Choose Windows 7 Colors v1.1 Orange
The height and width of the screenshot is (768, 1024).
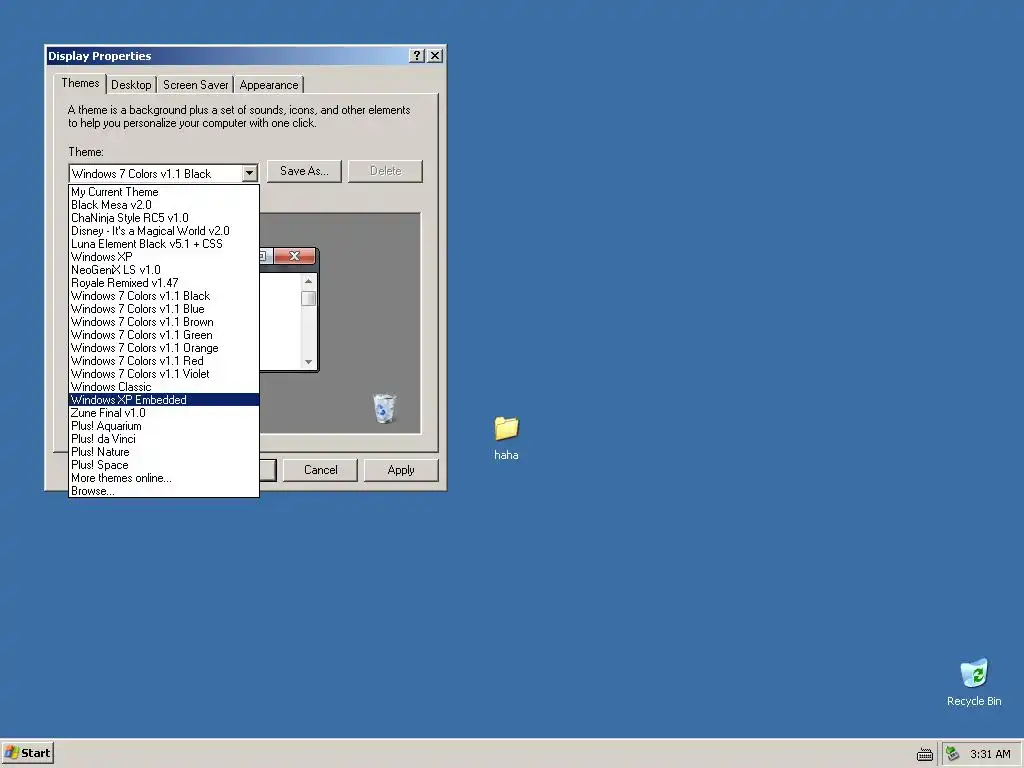coord(164,348)
